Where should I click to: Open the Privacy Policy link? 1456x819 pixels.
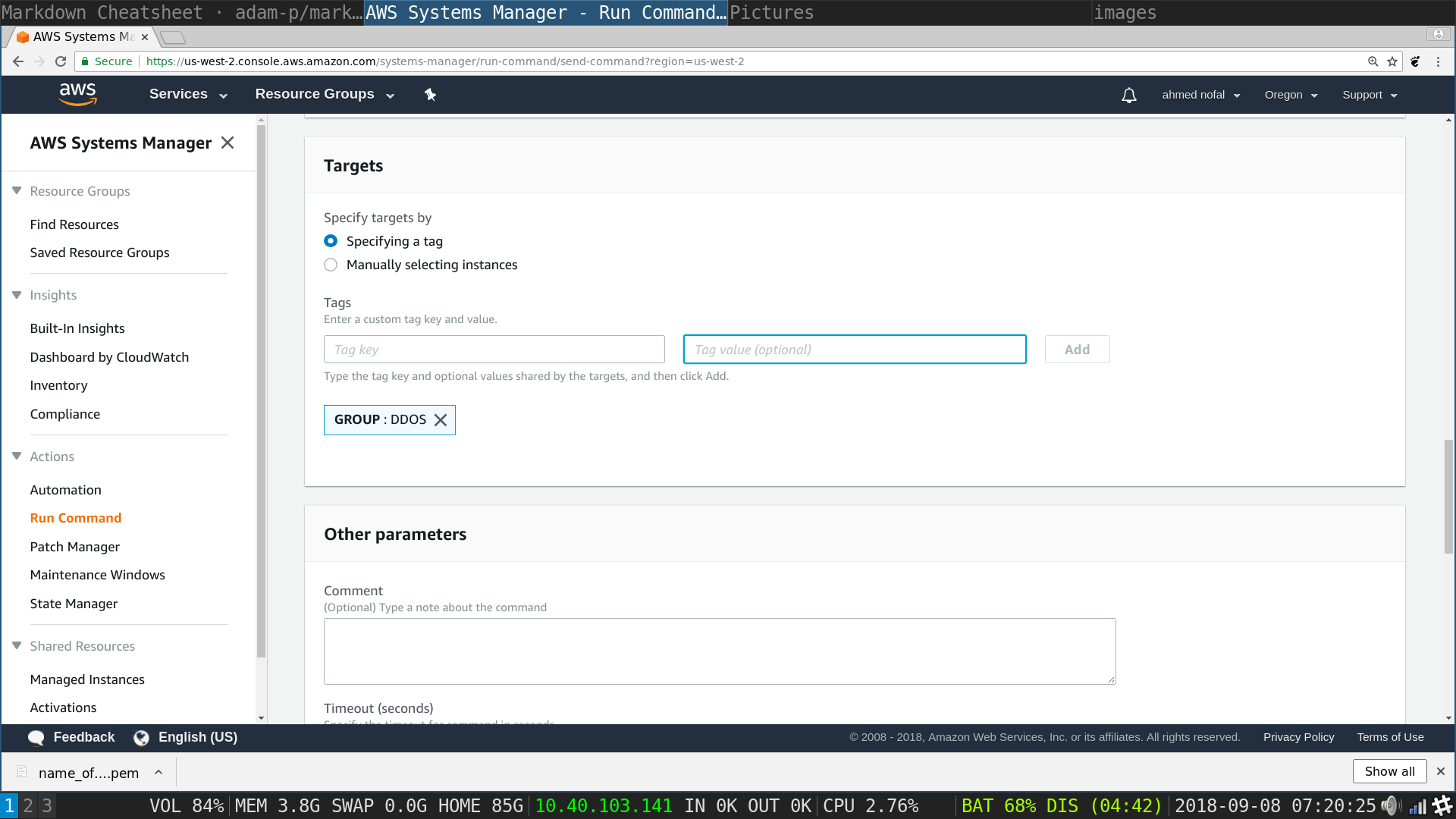(1298, 737)
